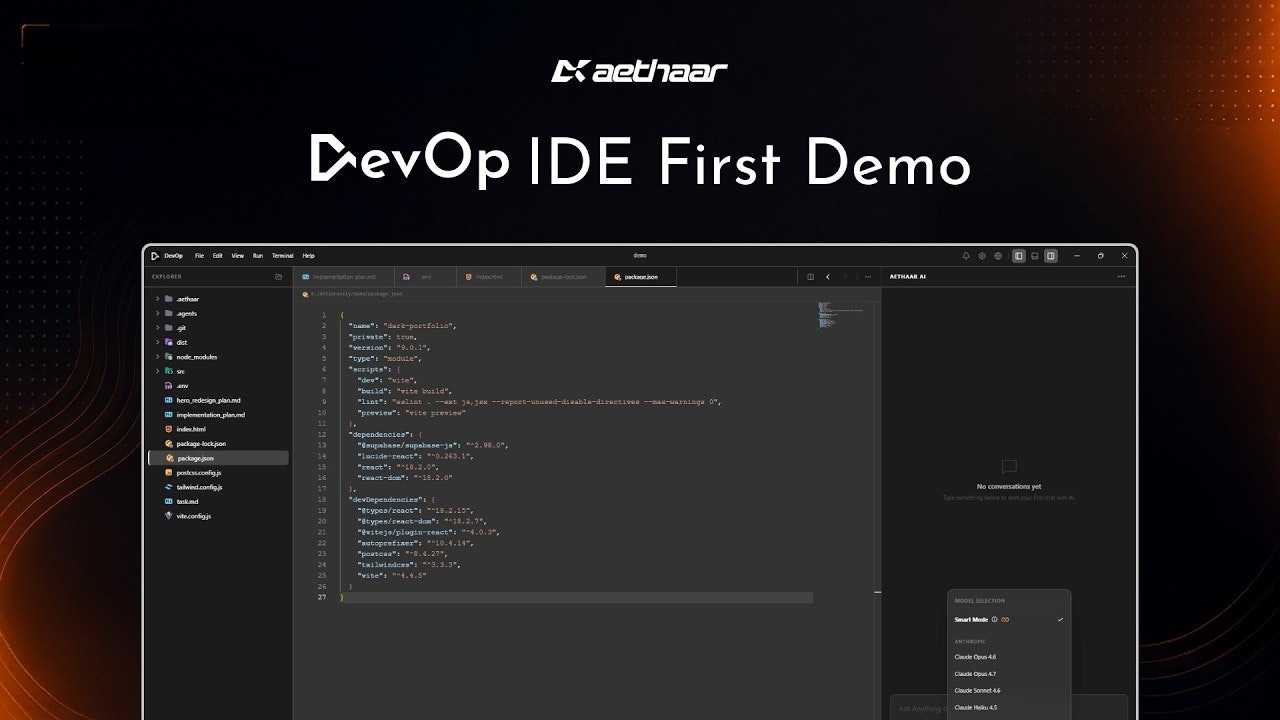The width and height of the screenshot is (1280, 720).
Task: Click the "tailwindcss" line in the code
Action: tap(408, 564)
